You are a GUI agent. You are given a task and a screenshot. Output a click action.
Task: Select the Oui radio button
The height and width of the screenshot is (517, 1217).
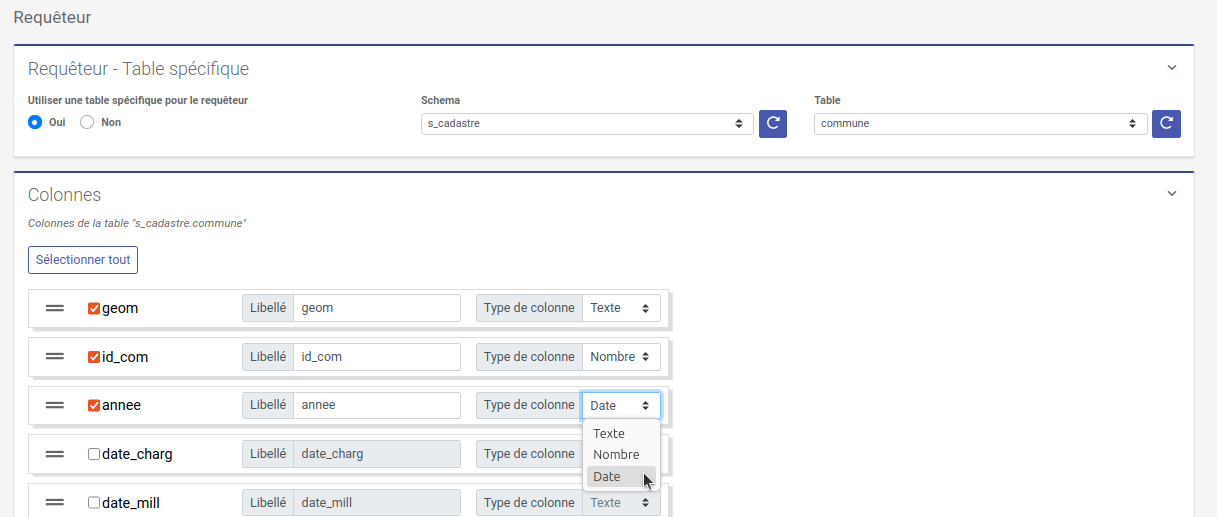click(35, 122)
